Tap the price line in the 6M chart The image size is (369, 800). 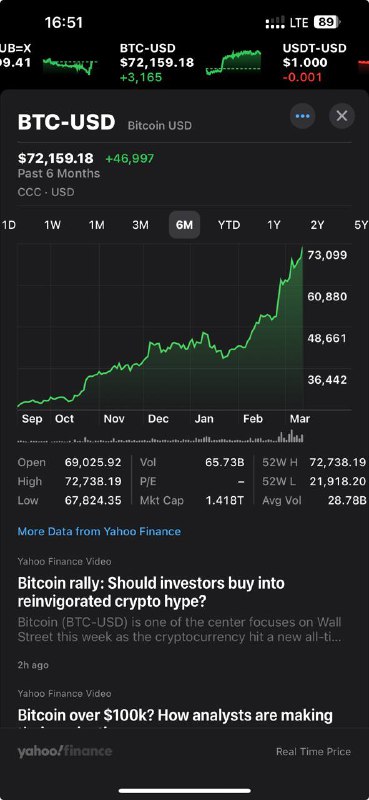(x=160, y=327)
